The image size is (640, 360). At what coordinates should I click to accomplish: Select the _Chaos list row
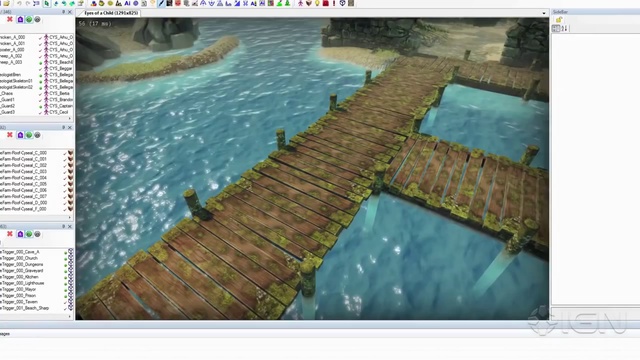point(7,93)
